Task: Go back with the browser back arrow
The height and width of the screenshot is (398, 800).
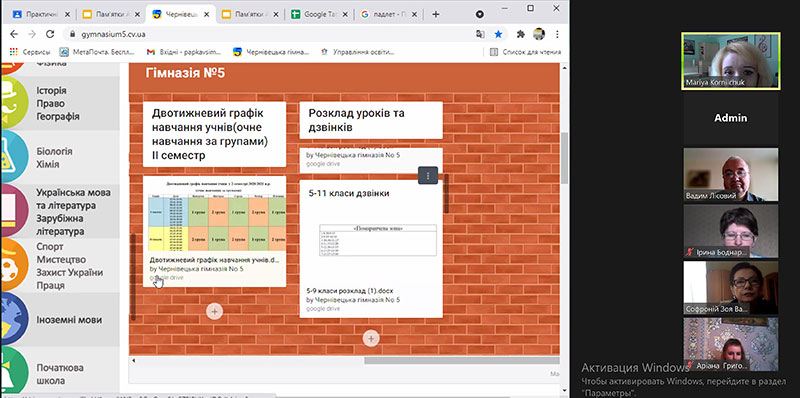Action: point(14,34)
